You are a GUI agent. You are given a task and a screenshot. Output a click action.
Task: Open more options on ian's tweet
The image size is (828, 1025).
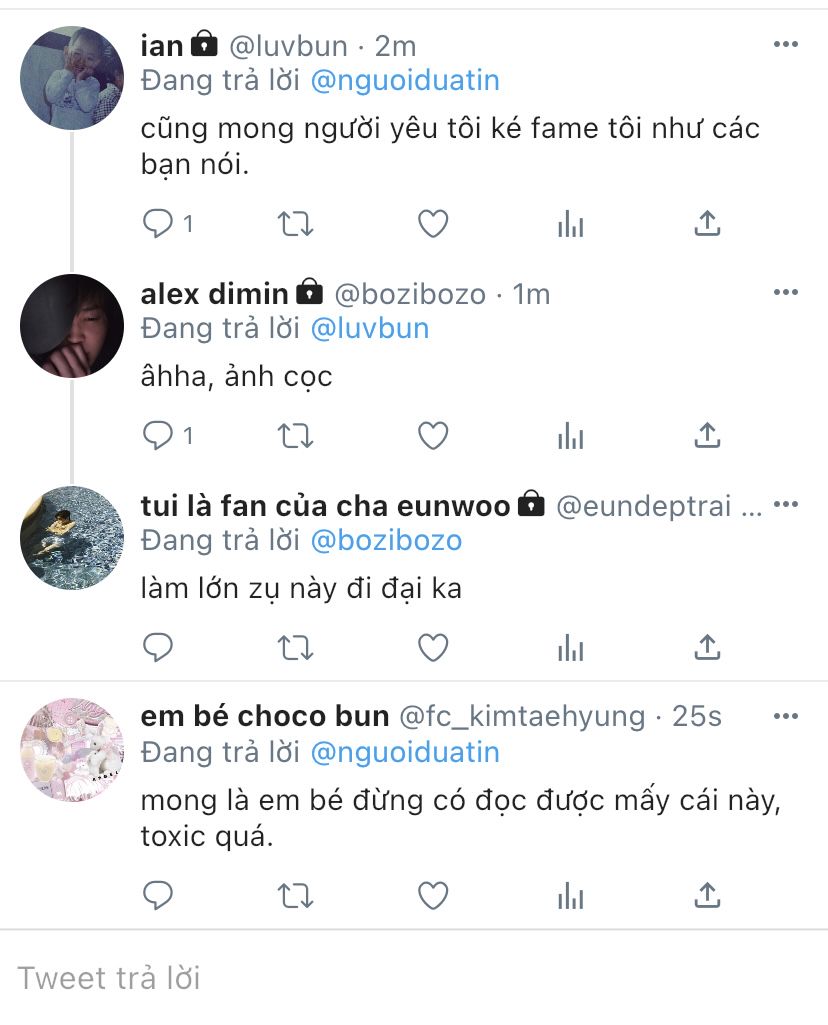[x=786, y=44]
